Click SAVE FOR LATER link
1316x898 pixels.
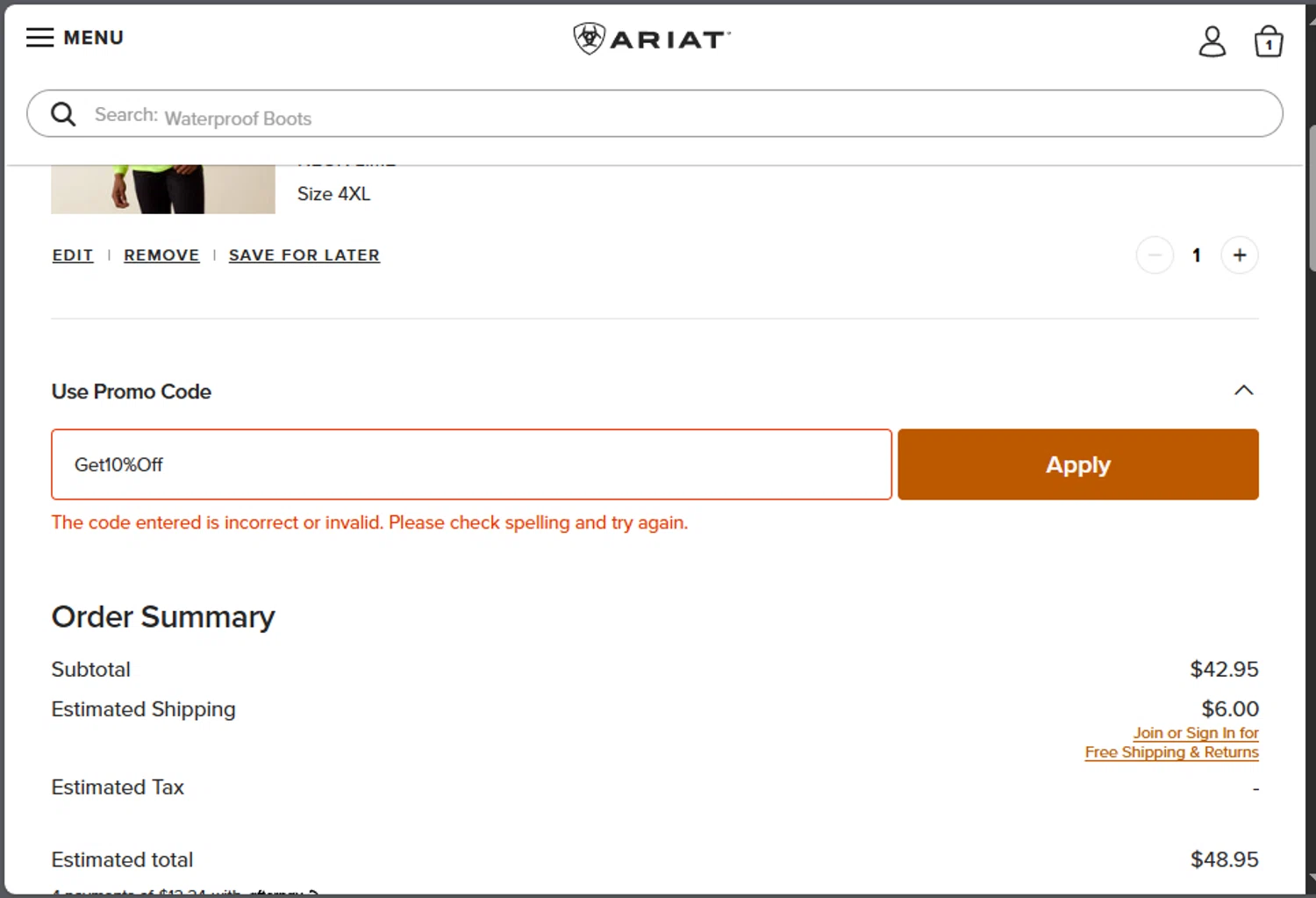(304, 255)
